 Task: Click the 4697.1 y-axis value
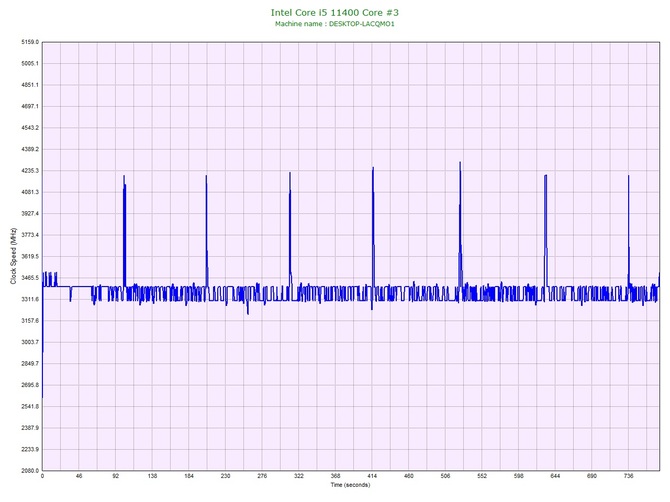tap(30, 106)
